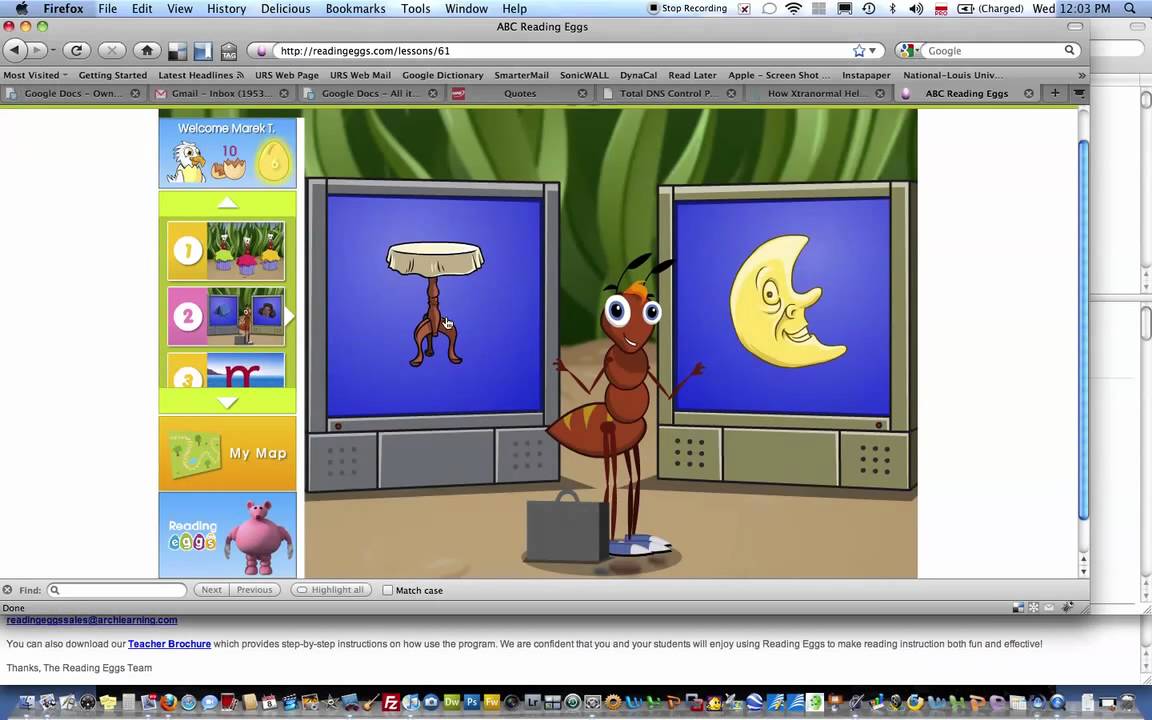This screenshot has width=1152, height=720.
Task: Open the Latest Headlines bookmark
Action: pyautogui.click(x=201, y=75)
